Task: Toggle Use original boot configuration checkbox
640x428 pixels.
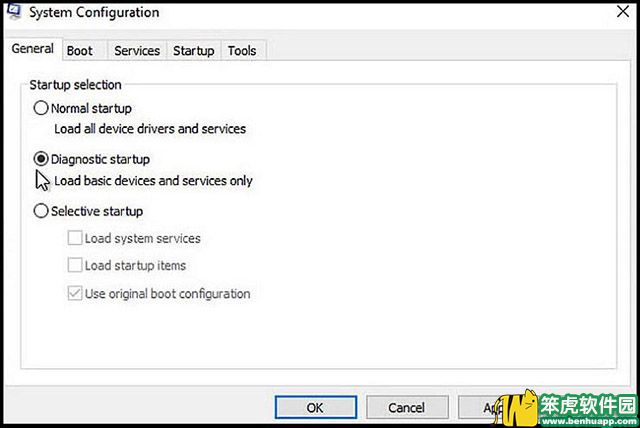Action: pyautogui.click(x=75, y=293)
